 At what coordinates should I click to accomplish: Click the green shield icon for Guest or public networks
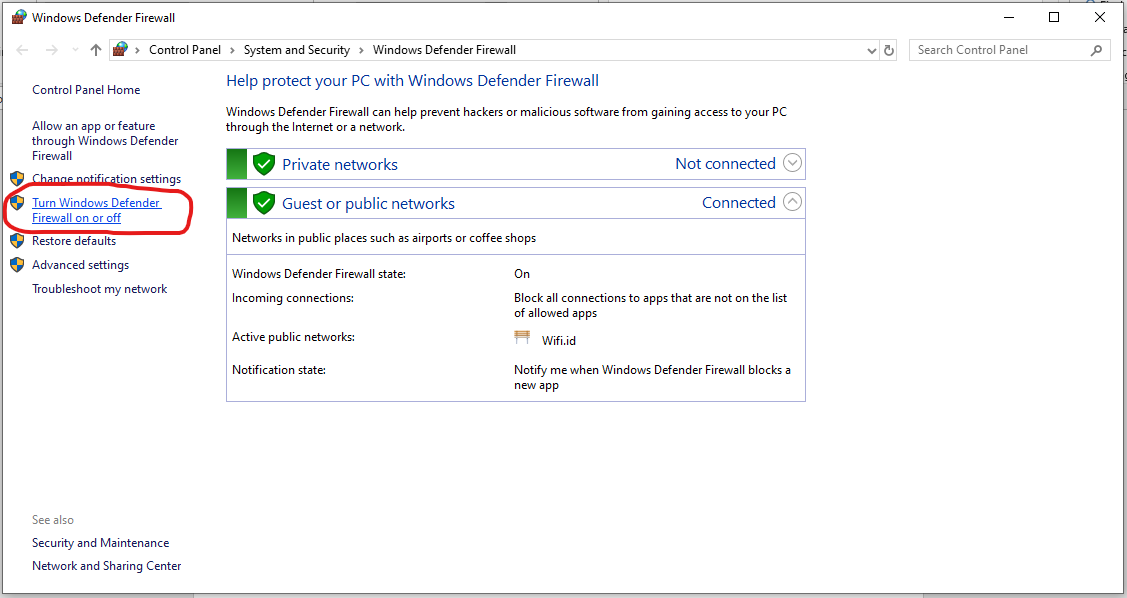[264, 203]
